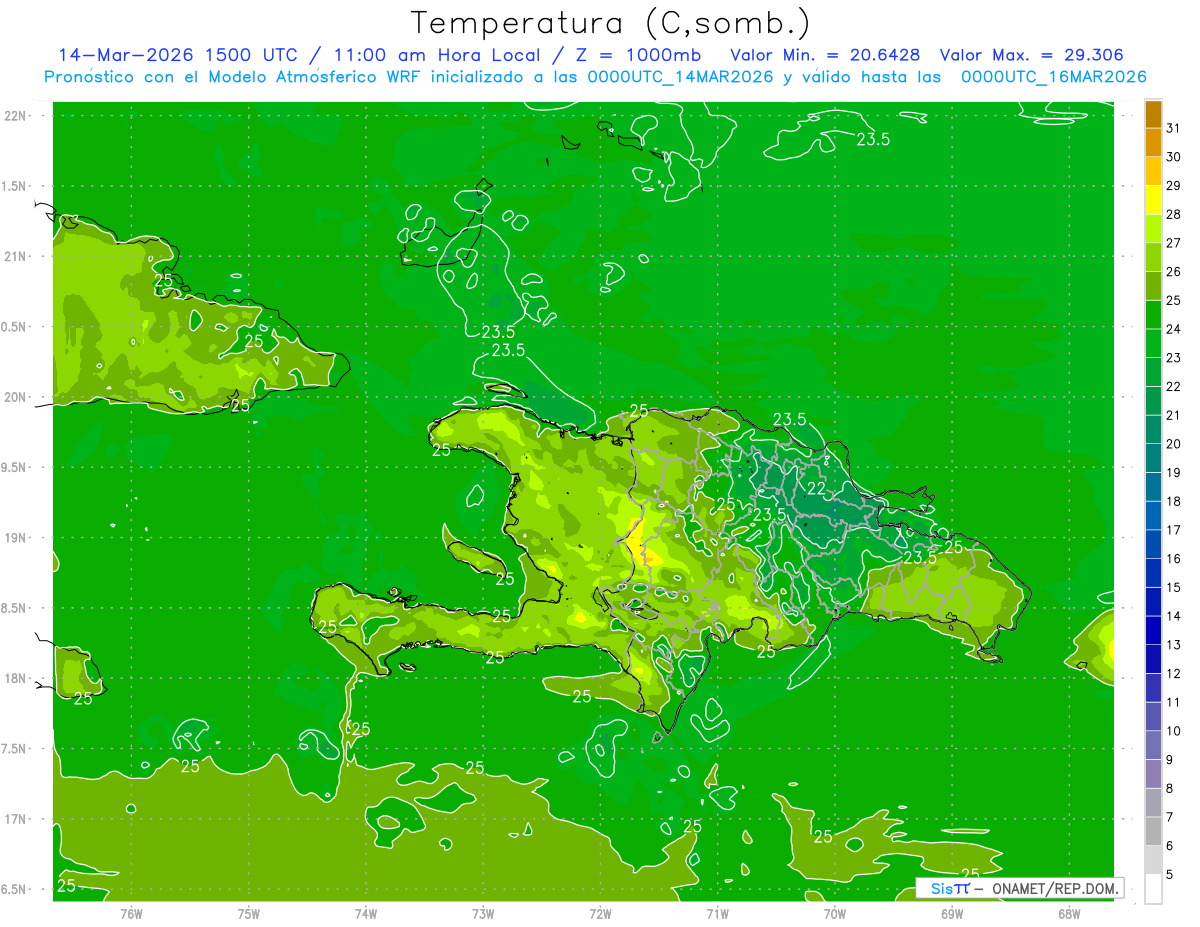Click the legend value 31
This screenshot has width=1200, height=927.
[x=1174, y=128]
